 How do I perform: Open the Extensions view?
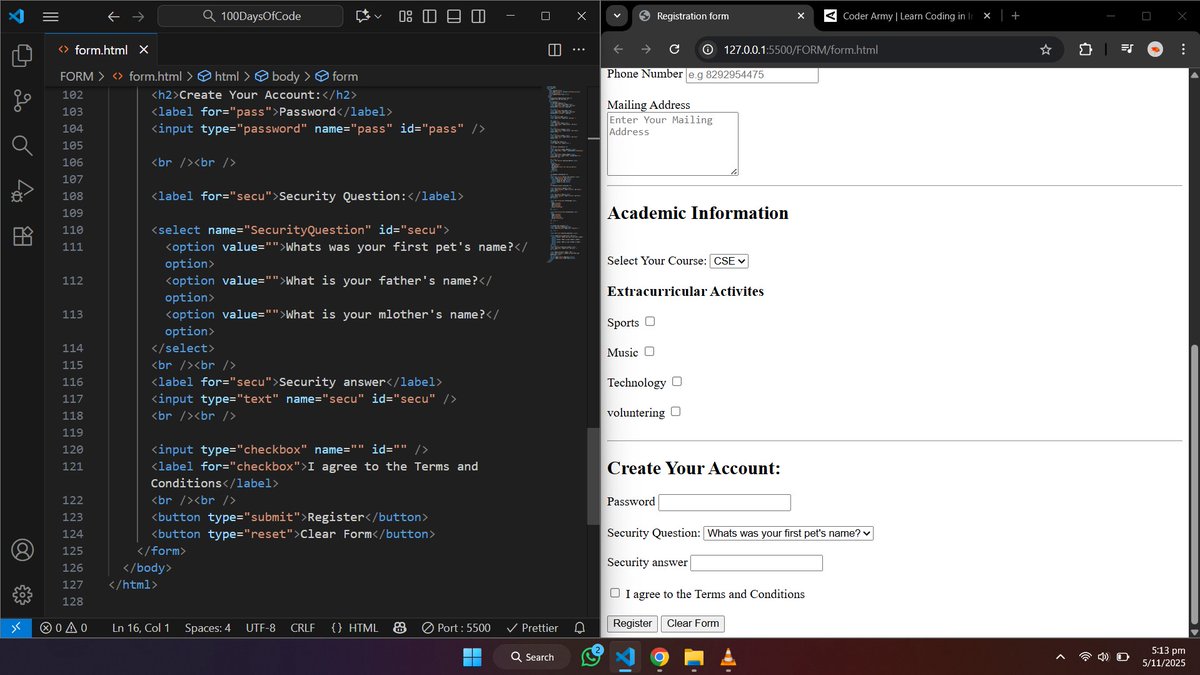[22, 236]
